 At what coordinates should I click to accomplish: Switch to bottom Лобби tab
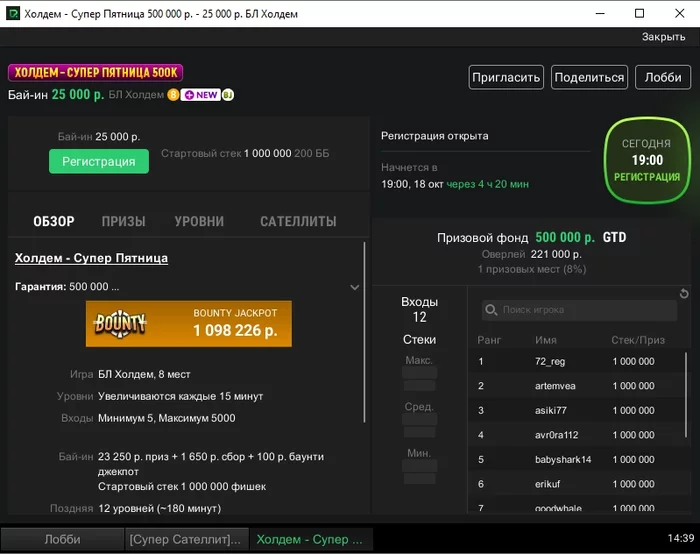point(62,539)
